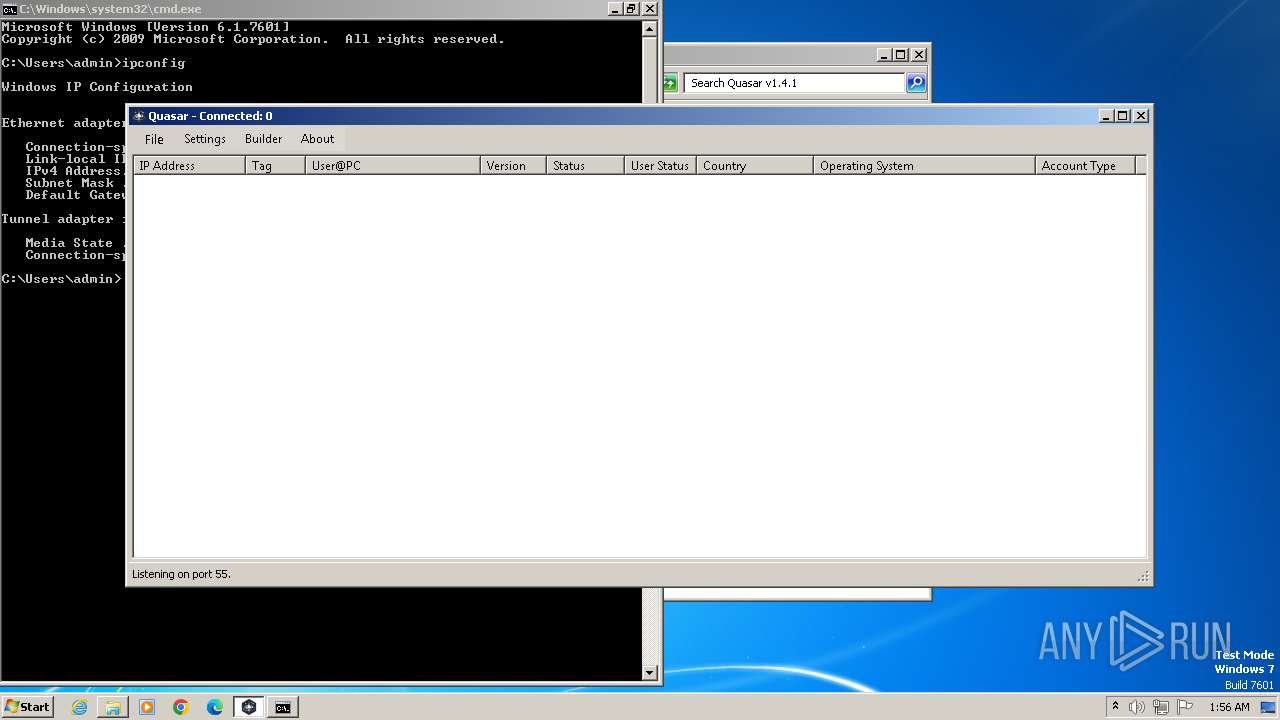This screenshot has width=1280, height=720.
Task: Click the green refresh arrow in Explorer window
Action: point(669,83)
